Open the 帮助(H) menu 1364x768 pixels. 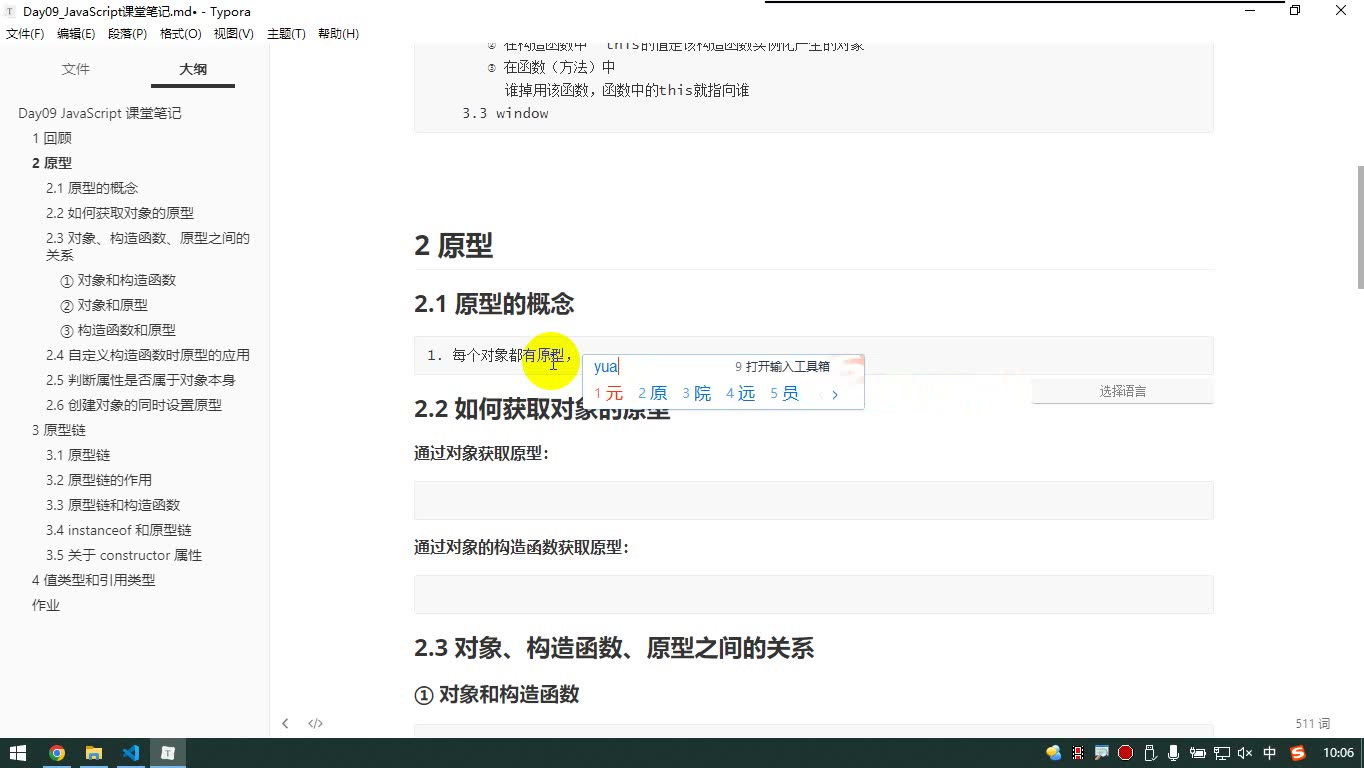[x=338, y=34]
